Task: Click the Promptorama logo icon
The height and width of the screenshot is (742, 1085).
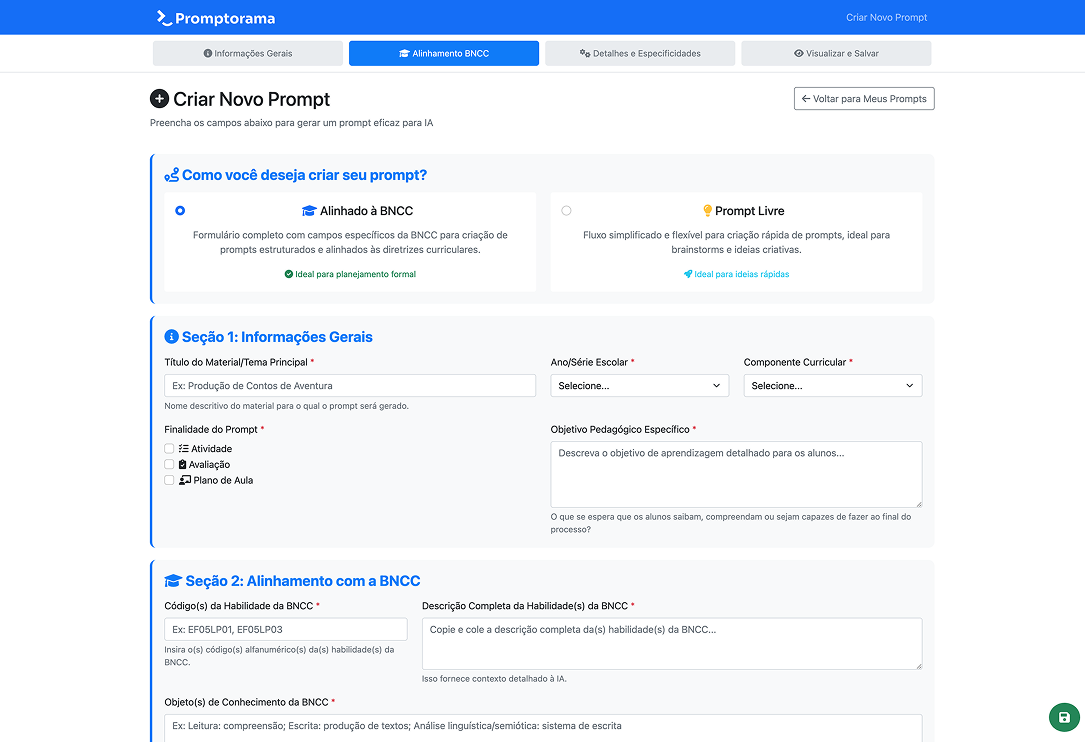Action: [x=164, y=18]
